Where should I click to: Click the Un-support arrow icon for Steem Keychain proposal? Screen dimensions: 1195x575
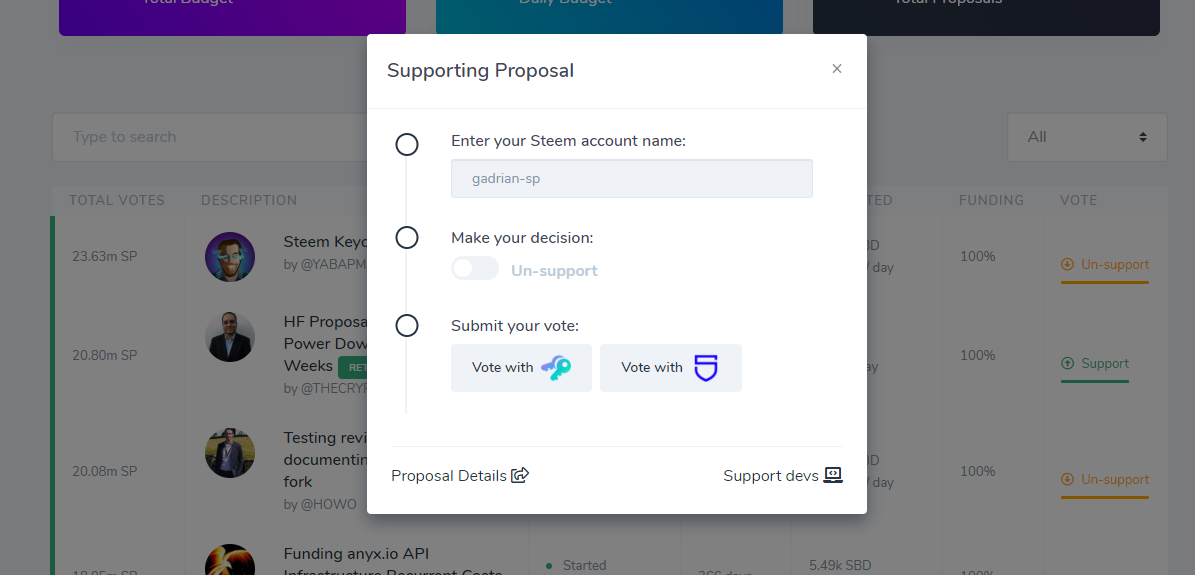1067,265
